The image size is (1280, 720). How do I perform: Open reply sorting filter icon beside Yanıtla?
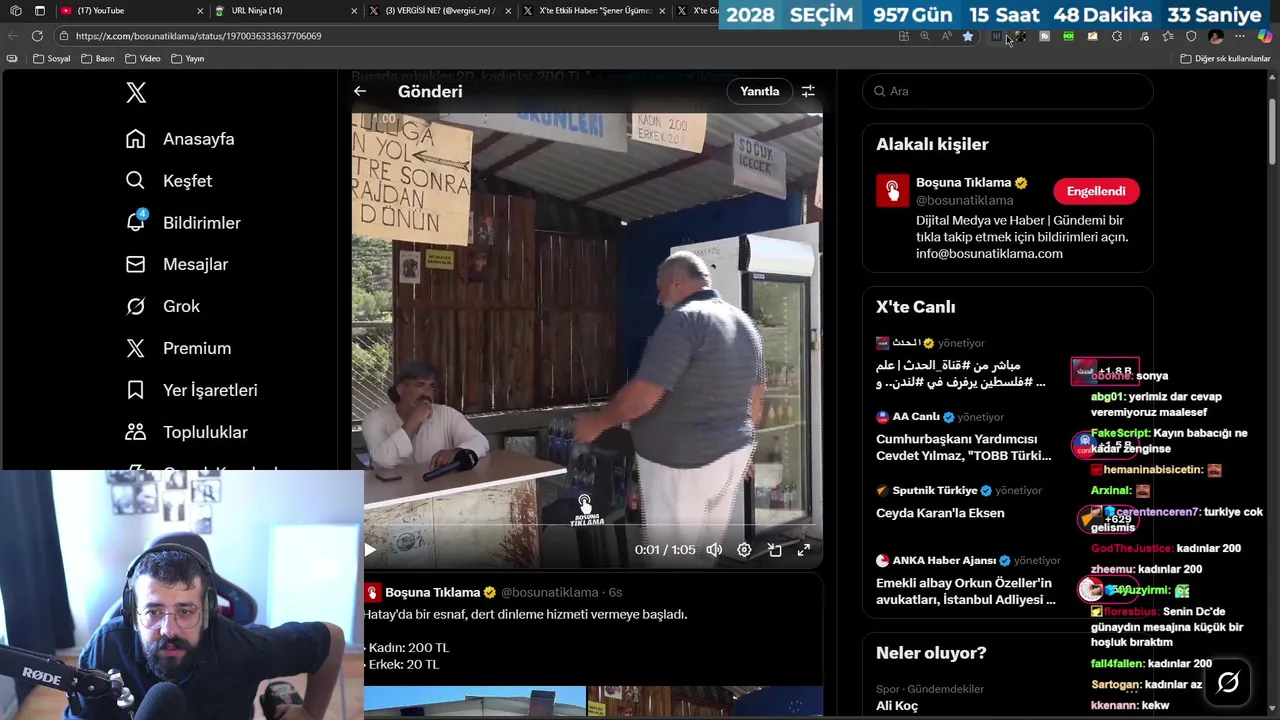[x=808, y=91]
